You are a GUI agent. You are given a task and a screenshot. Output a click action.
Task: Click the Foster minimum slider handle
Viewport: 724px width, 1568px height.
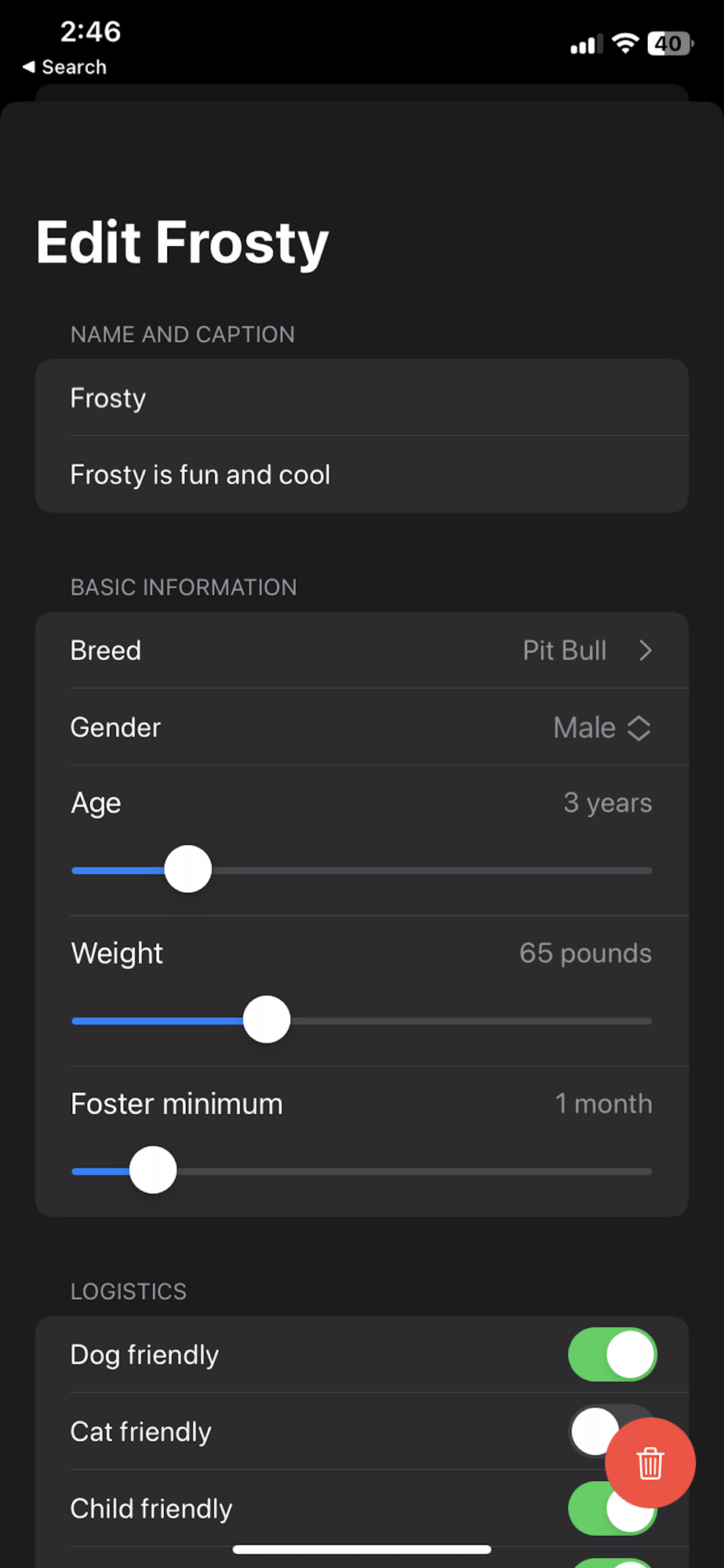(153, 1170)
